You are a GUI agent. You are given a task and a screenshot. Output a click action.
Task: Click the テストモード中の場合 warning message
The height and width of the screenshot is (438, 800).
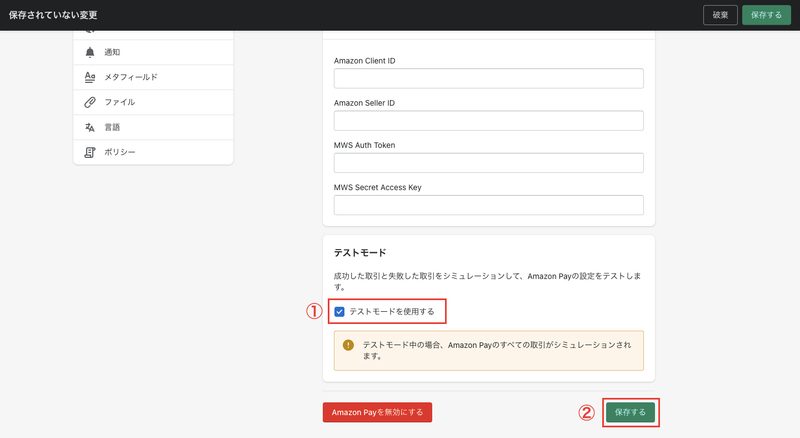coord(496,350)
